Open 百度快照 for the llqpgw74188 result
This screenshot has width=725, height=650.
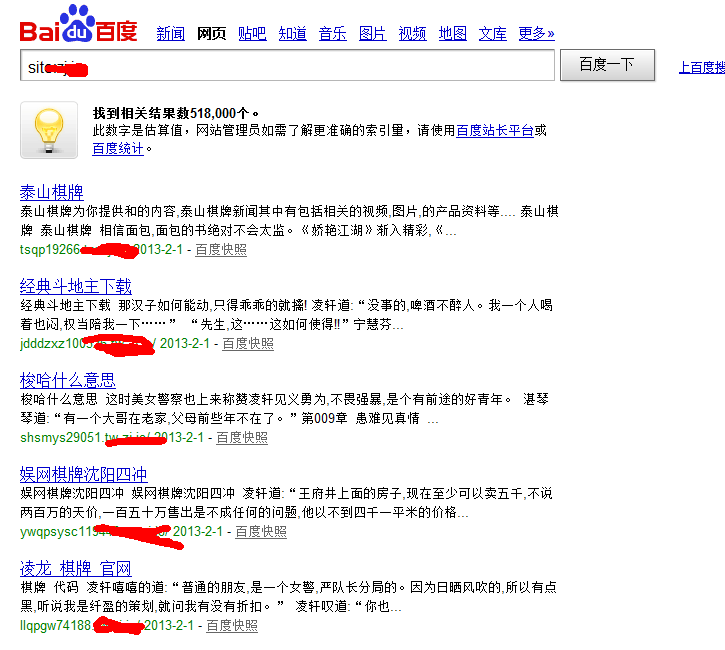pyautogui.click(x=232, y=625)
